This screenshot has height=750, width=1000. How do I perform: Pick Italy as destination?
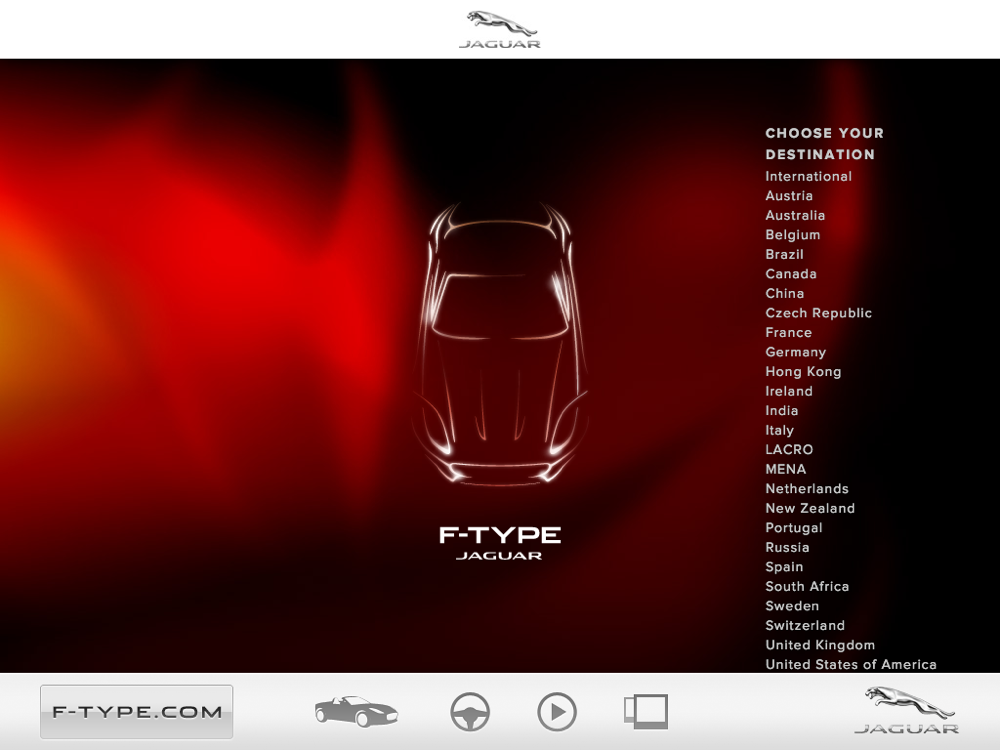point(779,430)
